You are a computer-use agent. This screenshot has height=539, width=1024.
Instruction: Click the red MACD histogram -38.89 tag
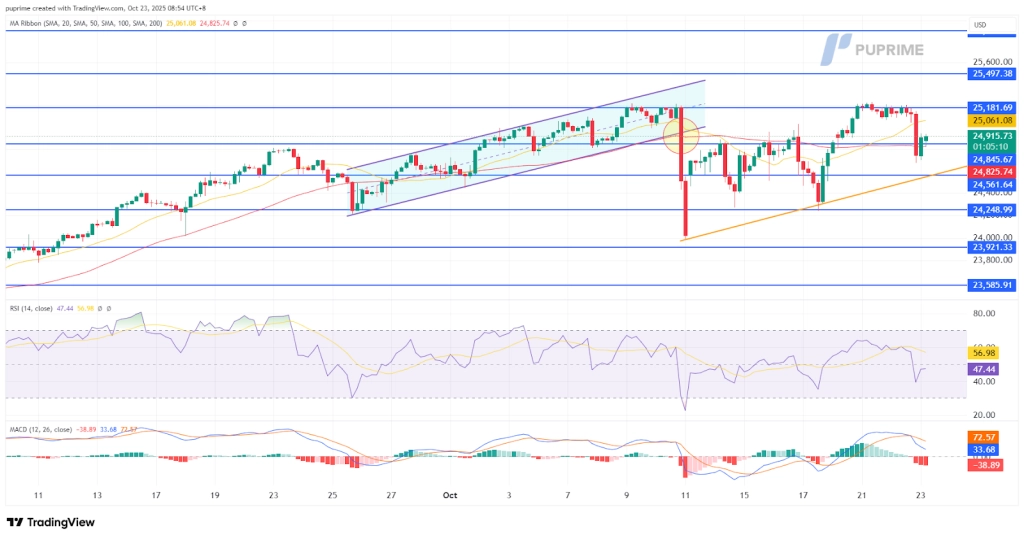tap(984, 466)
